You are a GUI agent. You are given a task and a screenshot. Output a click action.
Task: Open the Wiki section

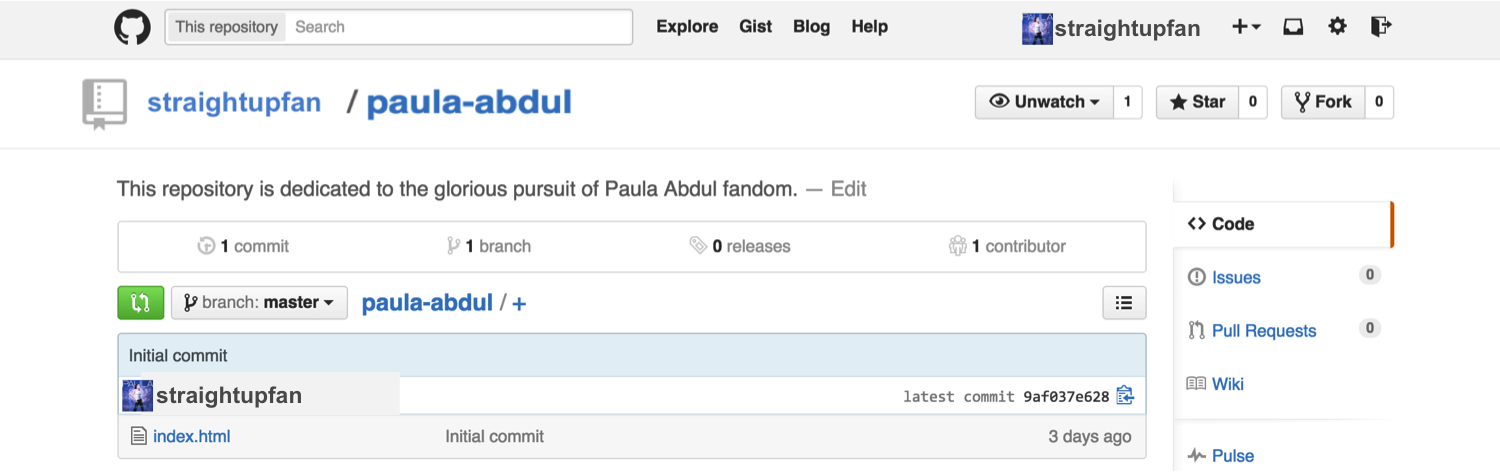(1228, 384)
